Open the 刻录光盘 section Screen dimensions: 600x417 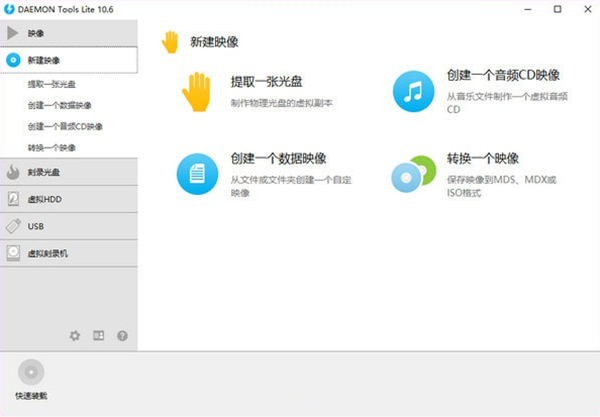click(69, 172)
